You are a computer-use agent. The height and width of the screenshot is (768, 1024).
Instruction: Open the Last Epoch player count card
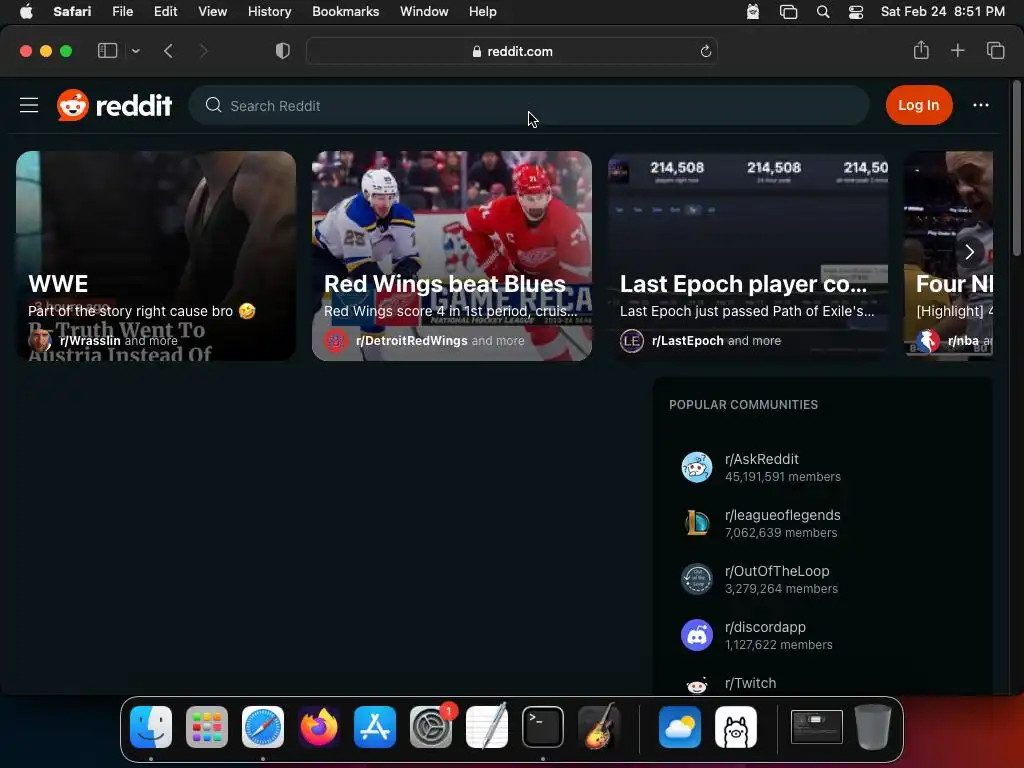tap(748, 256)
